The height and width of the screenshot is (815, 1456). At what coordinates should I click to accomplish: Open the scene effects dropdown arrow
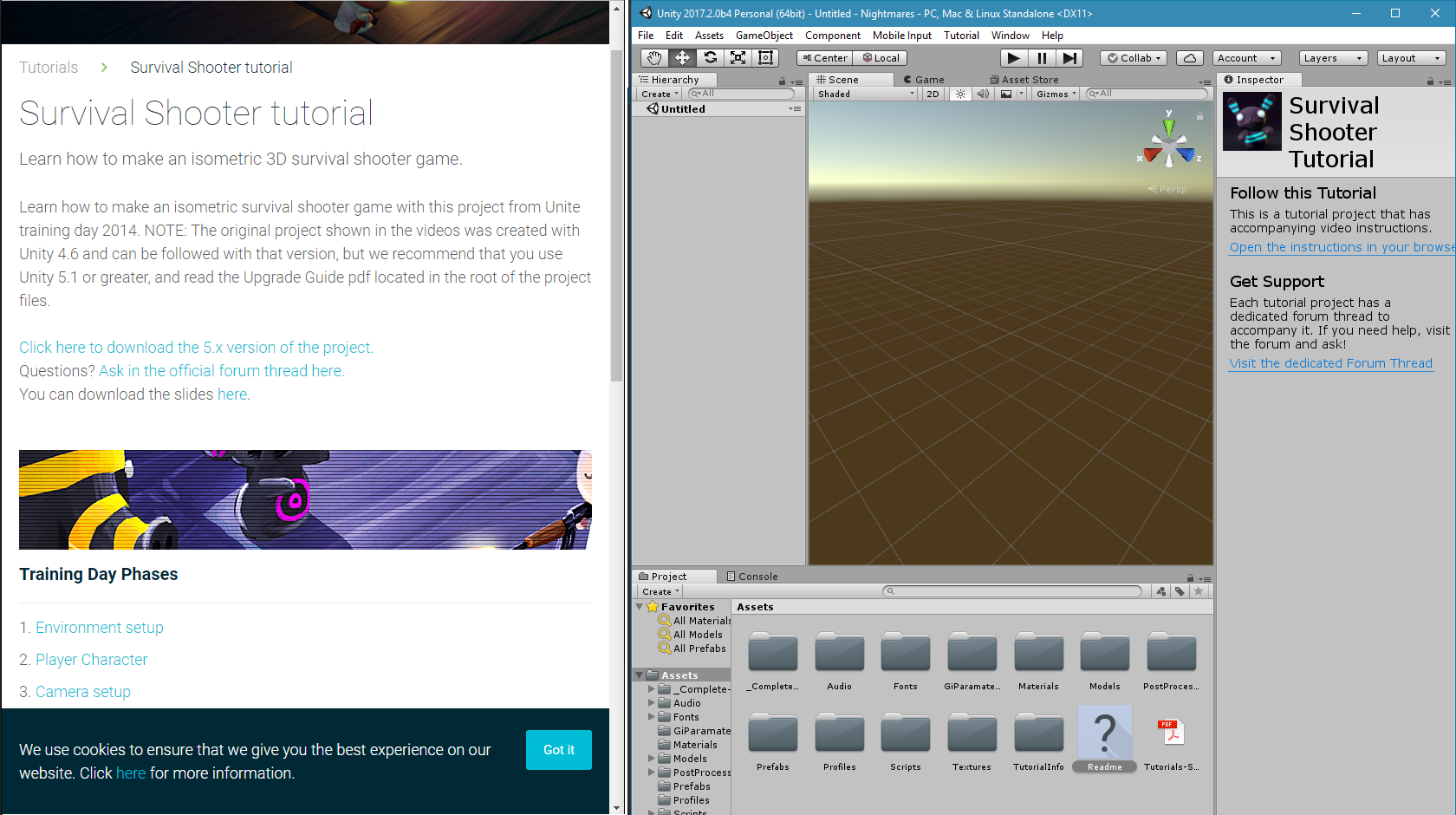tap(1021, 94)
